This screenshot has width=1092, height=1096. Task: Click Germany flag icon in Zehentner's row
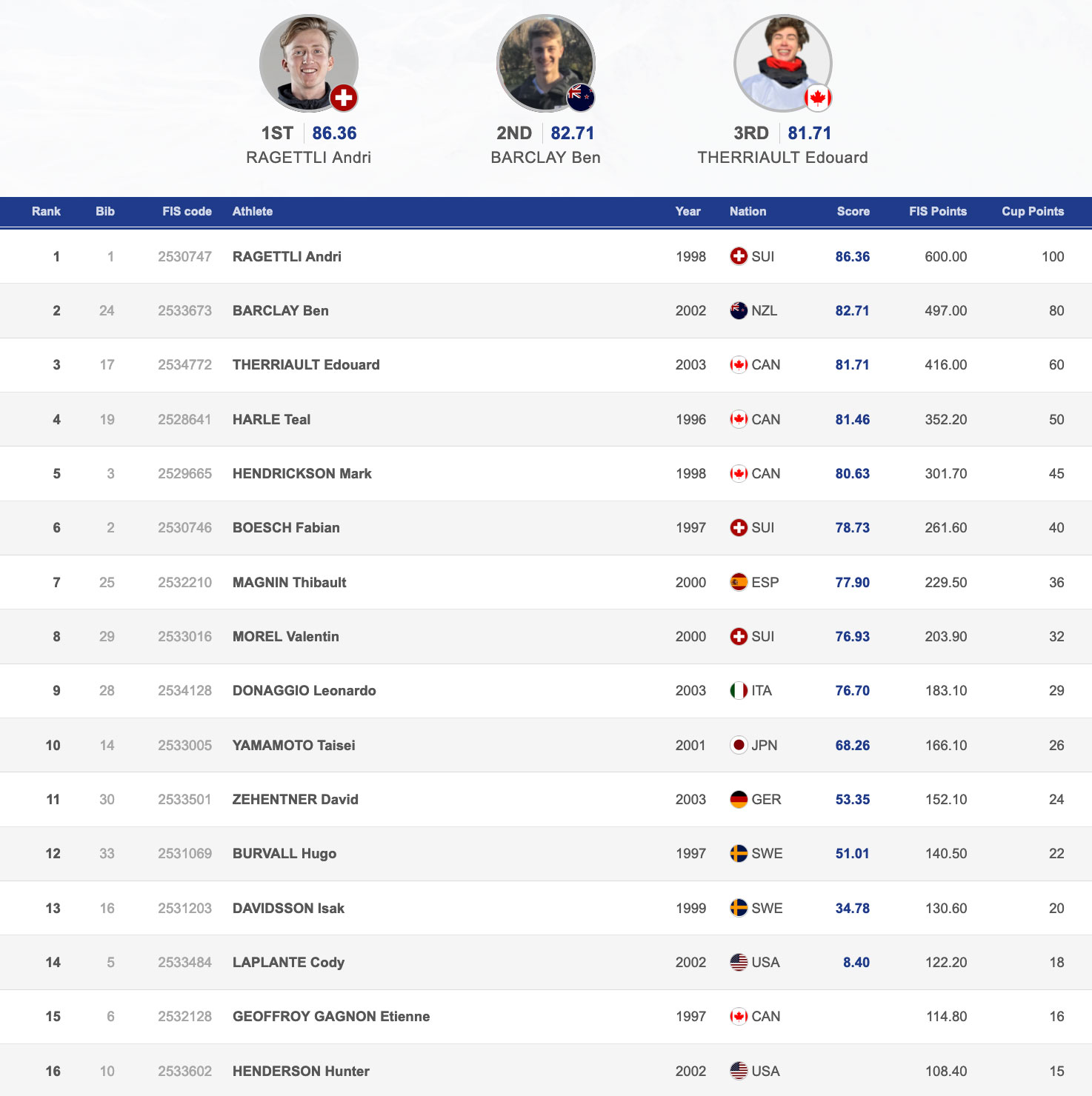point(739,799)
